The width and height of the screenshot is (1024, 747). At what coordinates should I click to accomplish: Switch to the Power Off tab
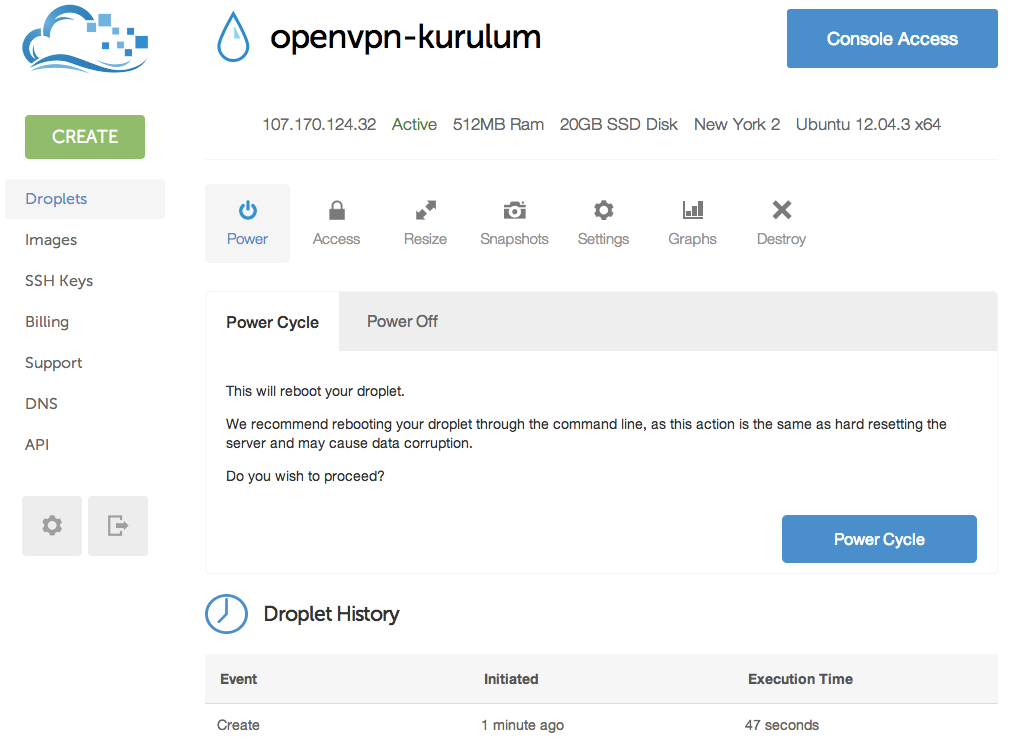coord(402,321)
